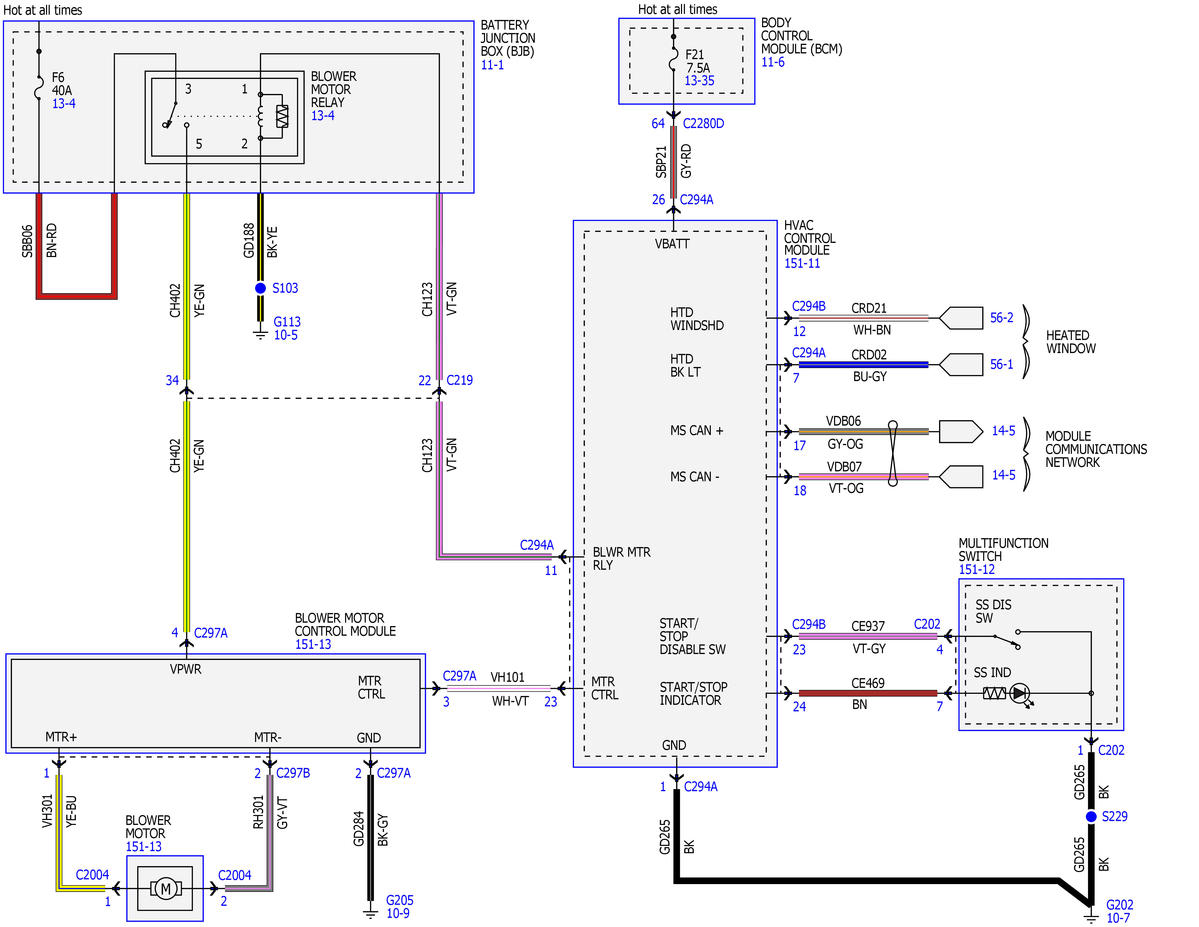Click the blower motor M symbol
This screenshot has height=927, width=1199.
click(x=165, y=888)
